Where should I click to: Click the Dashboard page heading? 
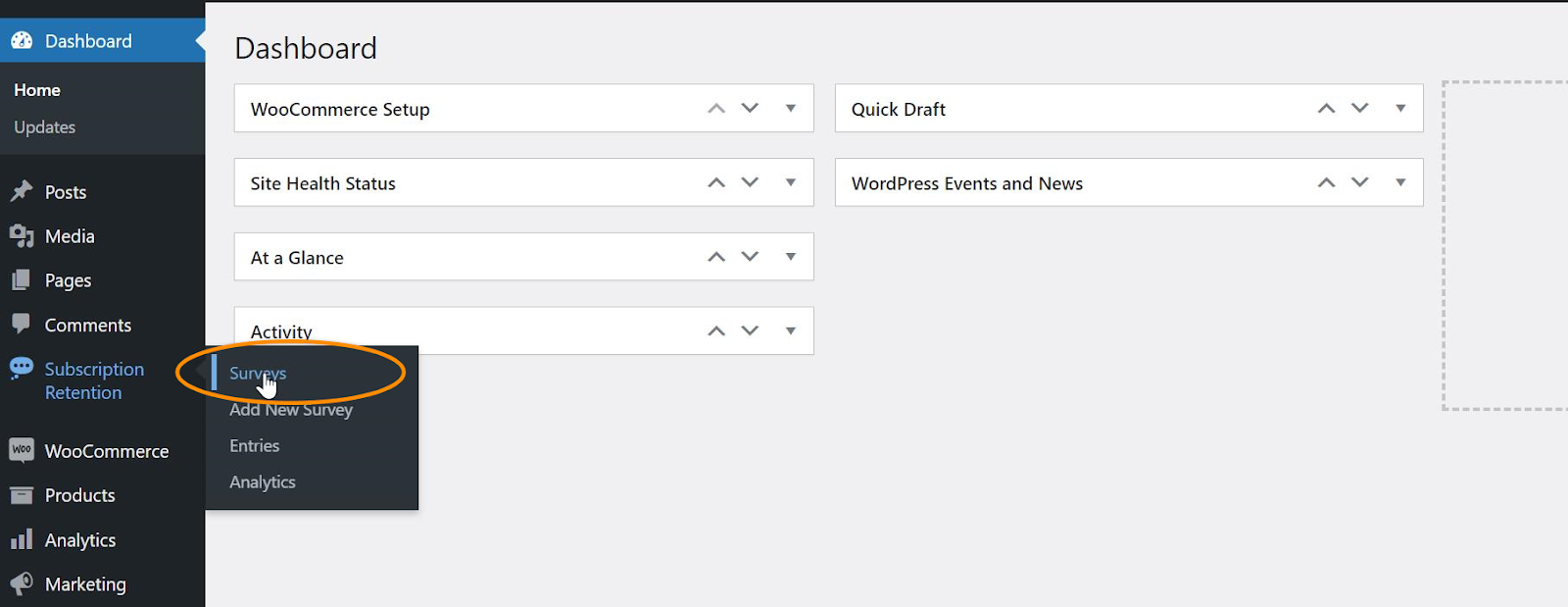coord(306,48)
